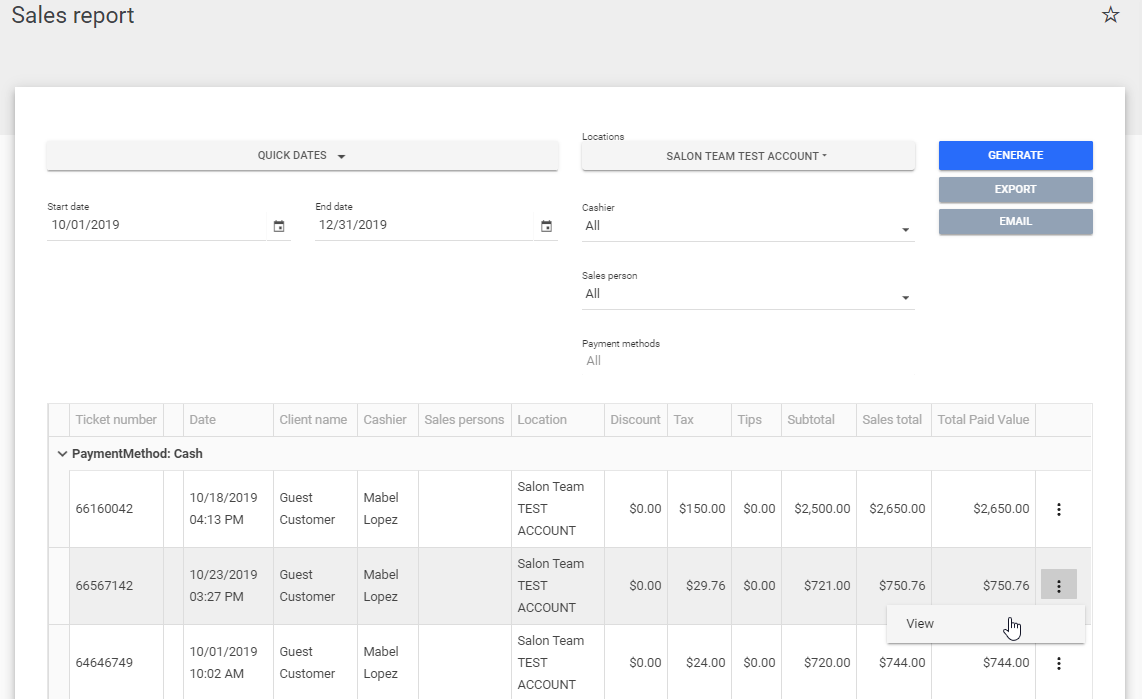This screenshot has height=699, width=1142.
Task: Open the Locations dropdown
Action: click(x=747, y=156)
